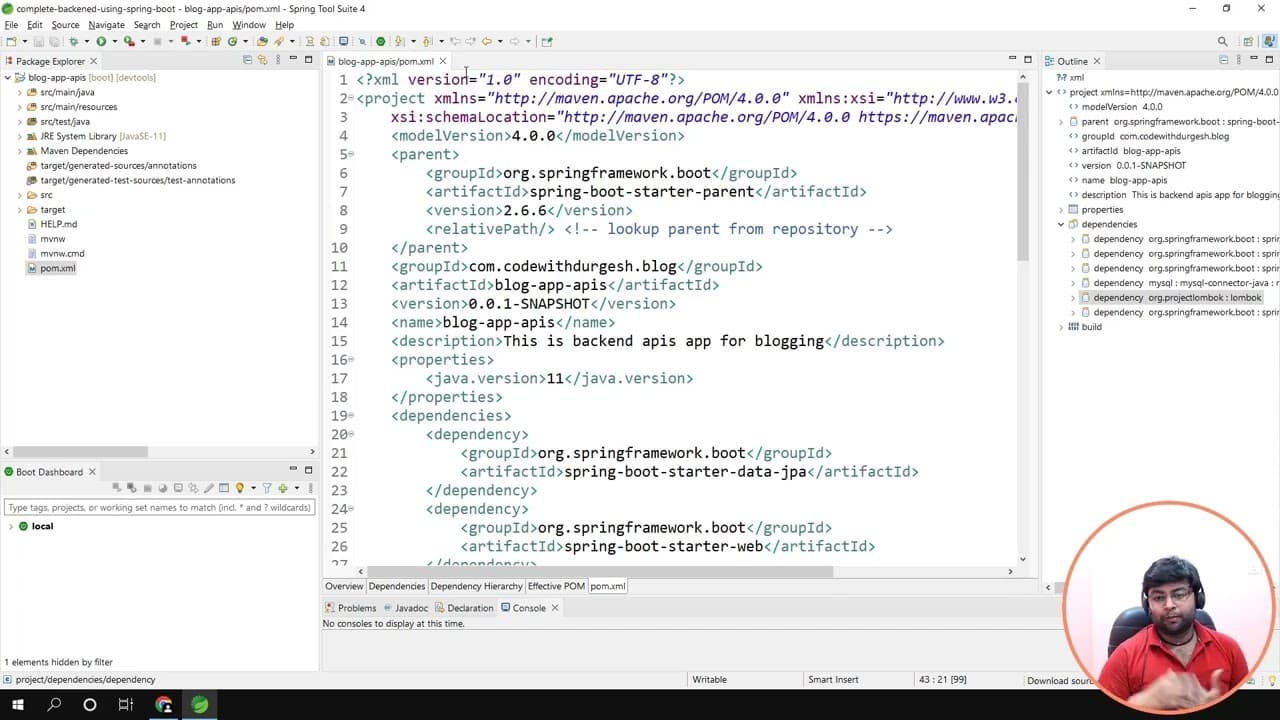Click the Boot Dashboard properties view icon

[x=224, y=488]
